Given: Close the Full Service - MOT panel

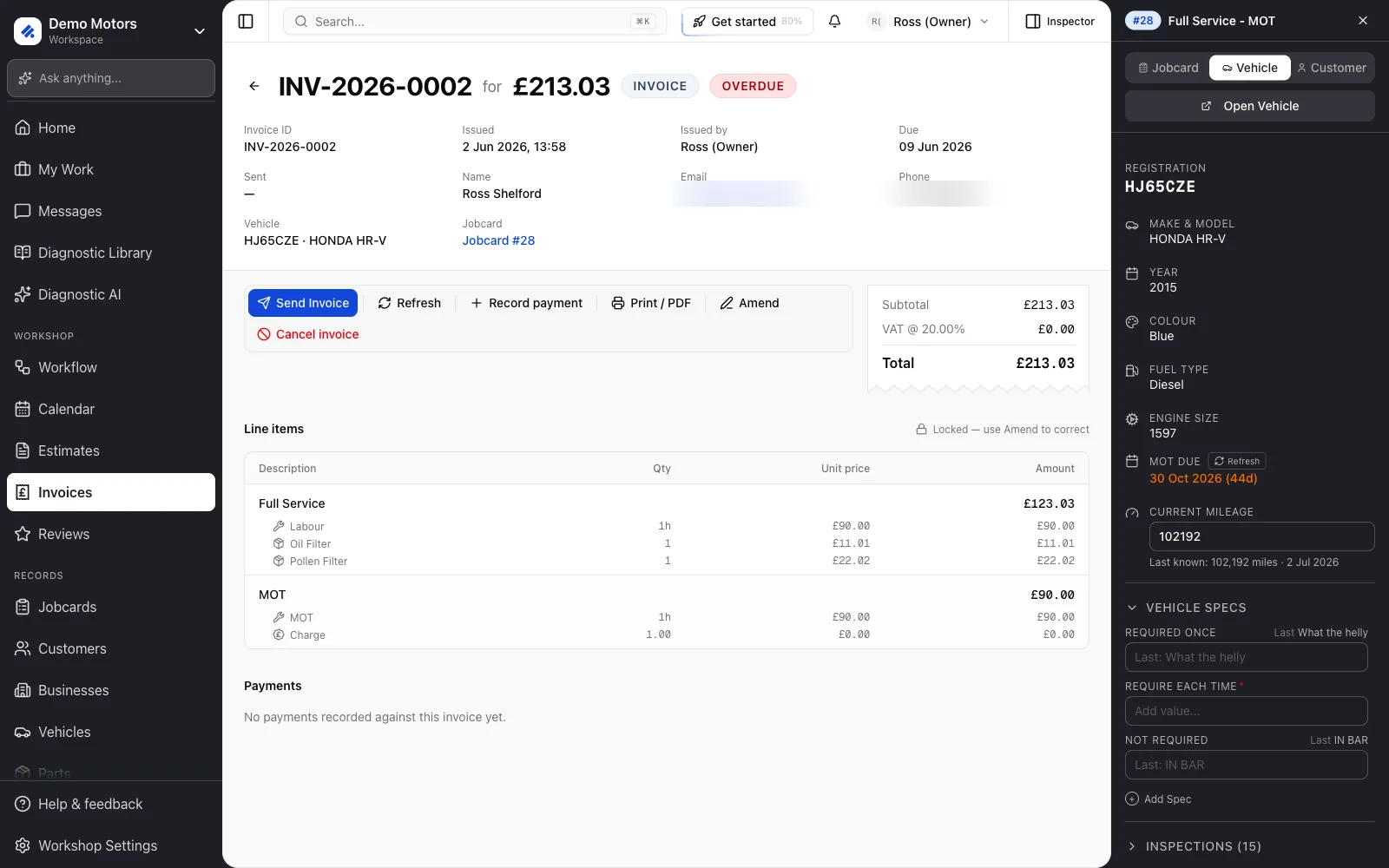Looking at the screenshot, I should coord(1363,21).
